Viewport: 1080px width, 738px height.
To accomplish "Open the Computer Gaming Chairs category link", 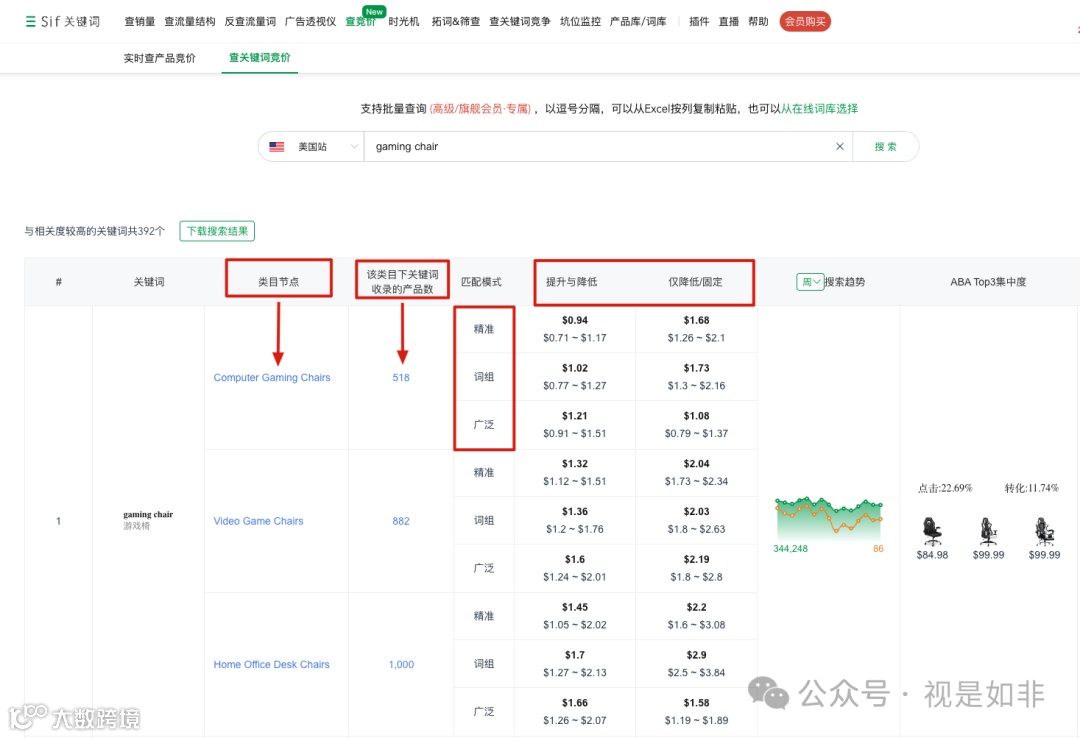I will [273, 377].
